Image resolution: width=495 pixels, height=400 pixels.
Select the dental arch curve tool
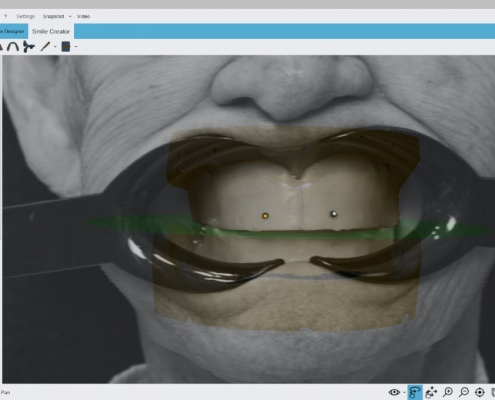pyautogui.click(x=13, y=46)
